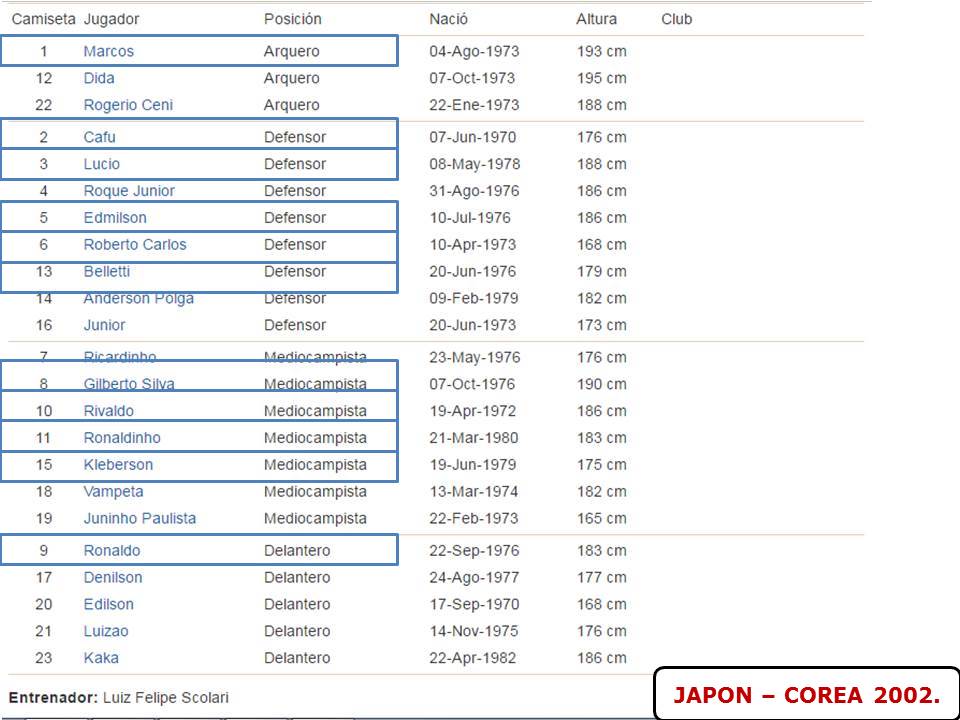Open the Anderson Polga player link
The image size is (960, 720).
(138, 298)
